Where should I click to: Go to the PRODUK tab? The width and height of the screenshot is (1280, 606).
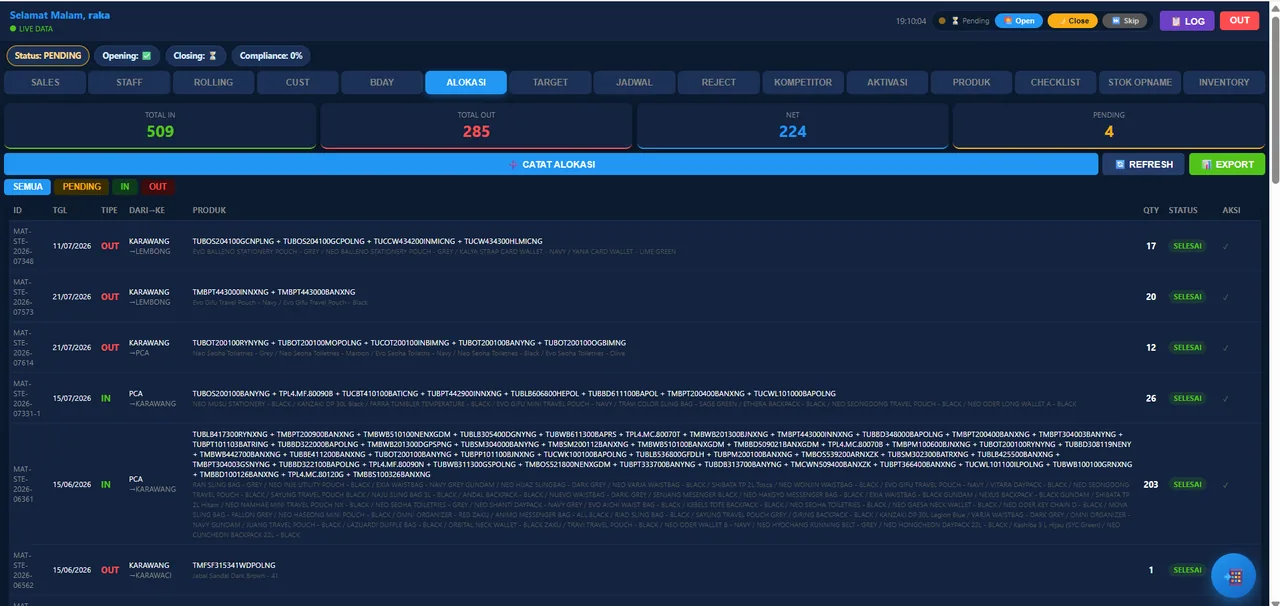click(x=971, y=82)
